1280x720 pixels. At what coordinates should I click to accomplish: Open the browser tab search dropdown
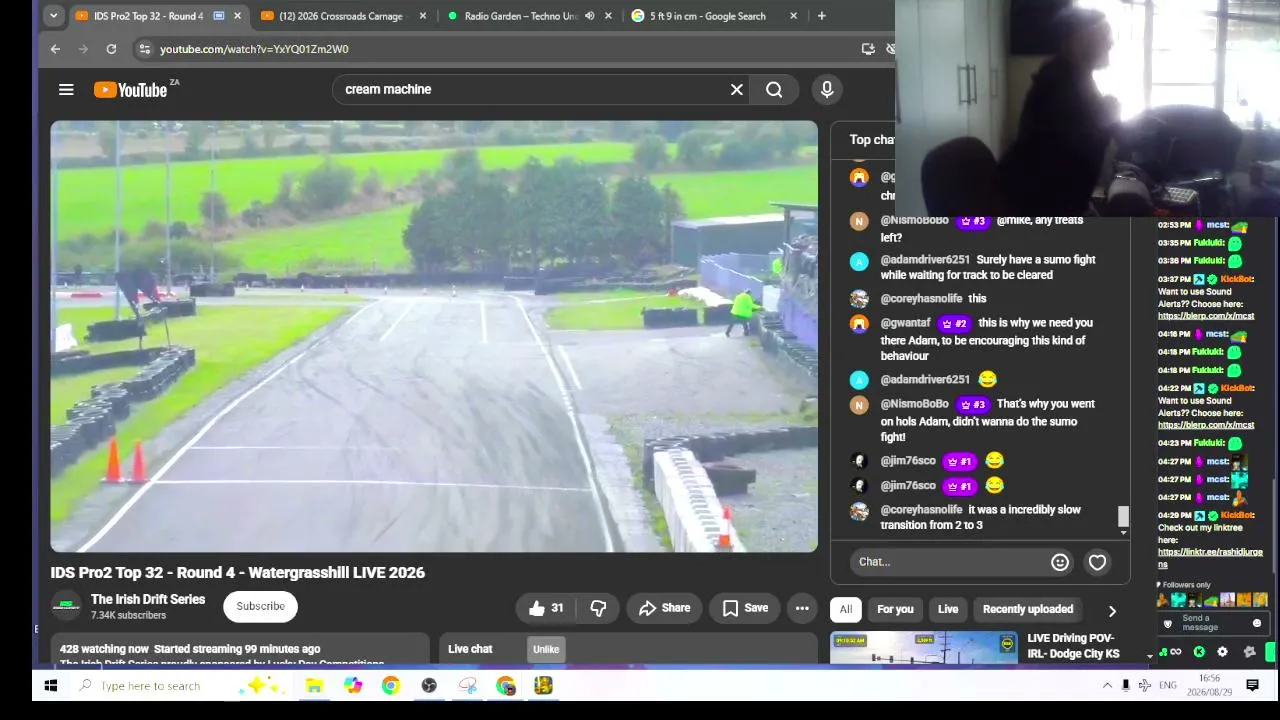point(53,16)
